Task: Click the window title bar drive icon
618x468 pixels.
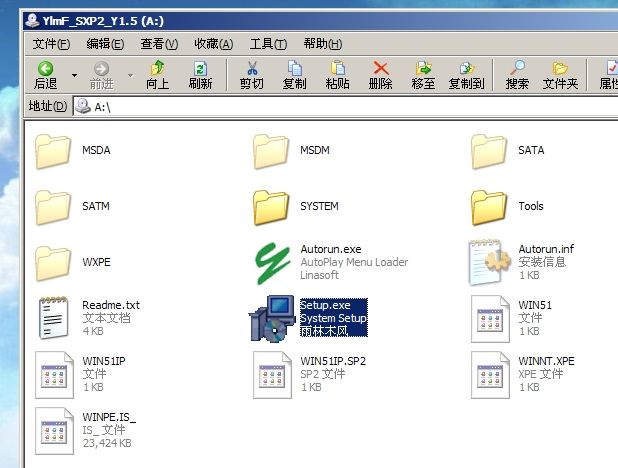Action: click(32, 20)
